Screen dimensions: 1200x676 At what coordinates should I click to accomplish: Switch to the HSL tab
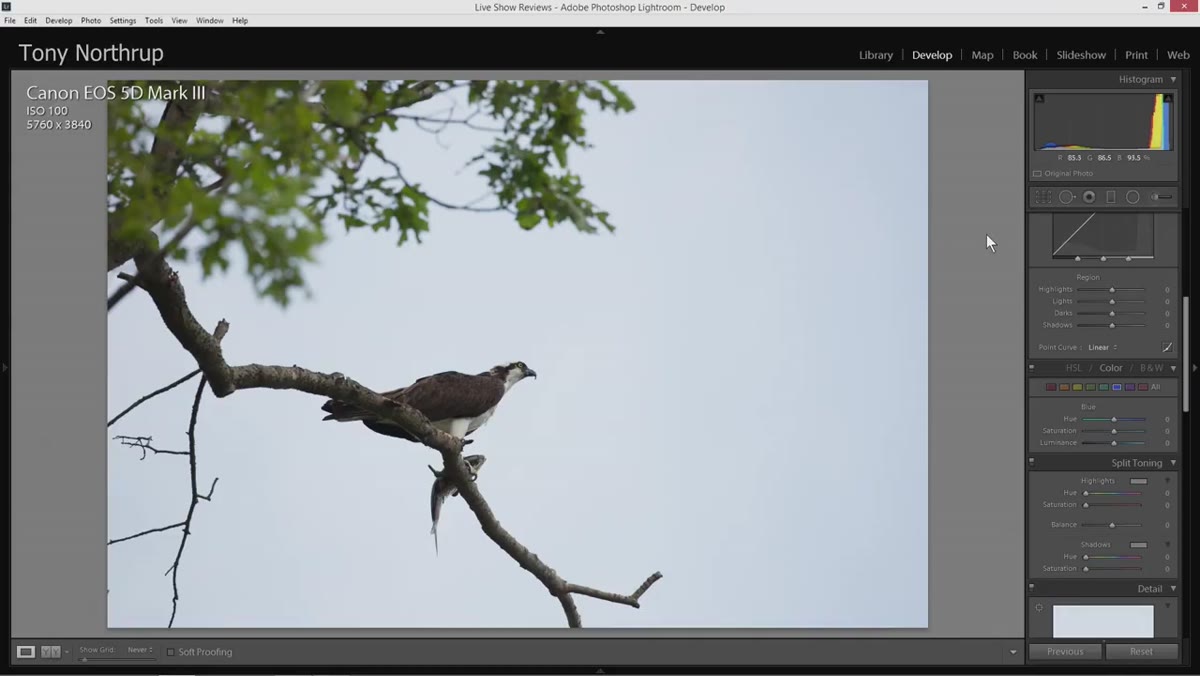pyautogui.click(x=1073, y=368)
